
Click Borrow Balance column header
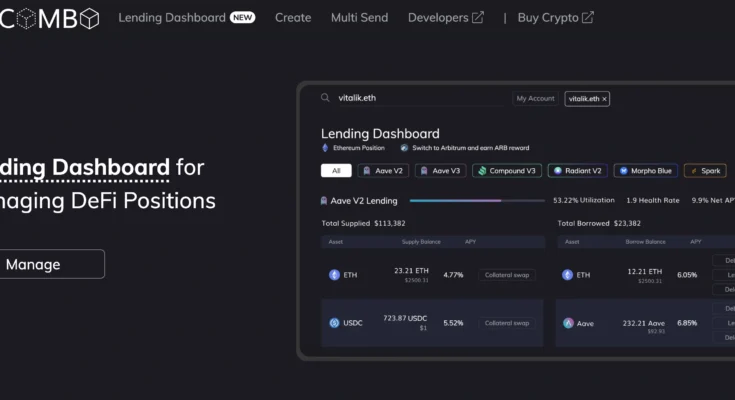pos(645,242)
